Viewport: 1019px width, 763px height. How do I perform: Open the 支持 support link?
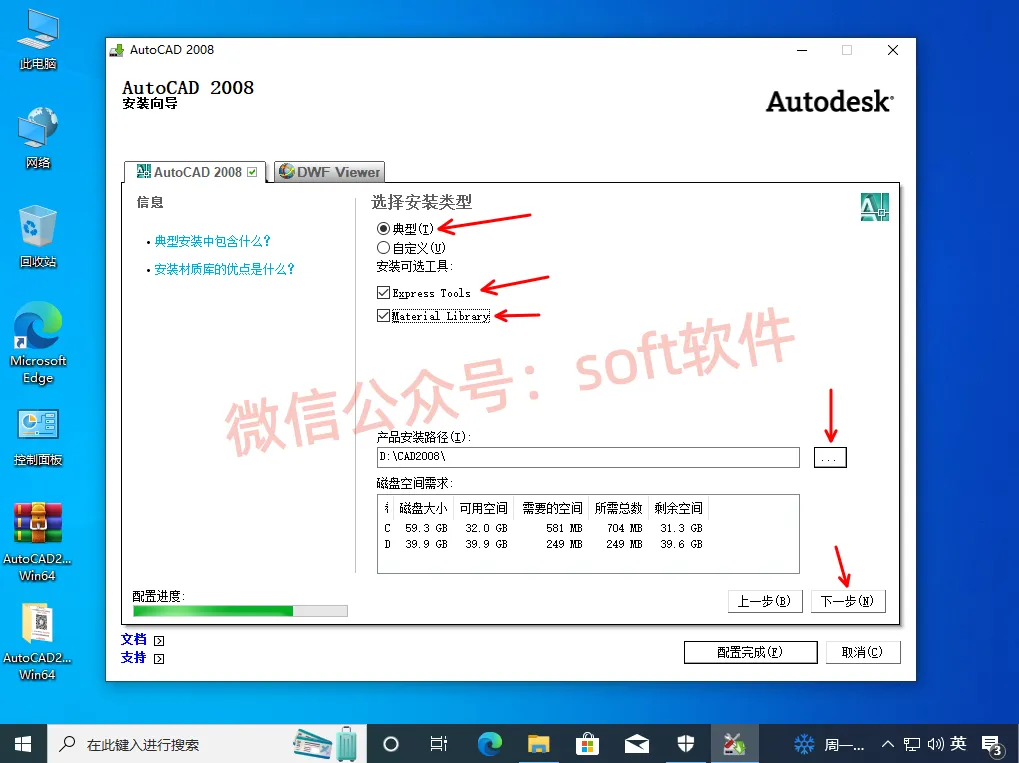pos(134,658)
